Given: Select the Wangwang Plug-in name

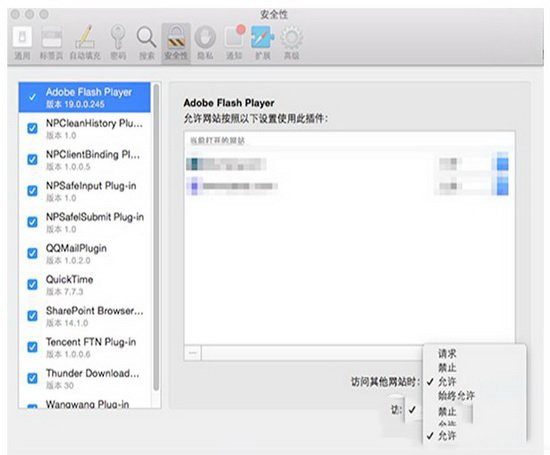Looking at the screenshot, I should point(87,404).
